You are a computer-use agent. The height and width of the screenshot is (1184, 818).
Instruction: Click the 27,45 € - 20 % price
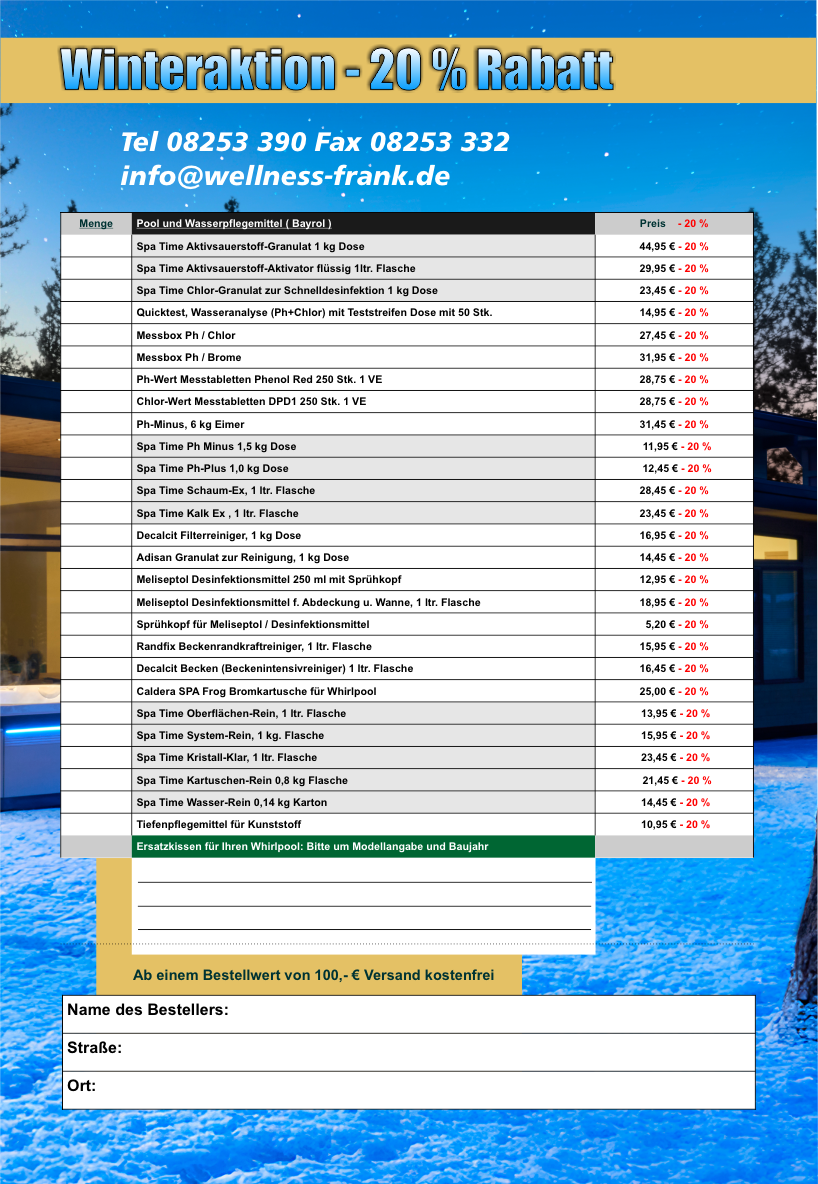point(674,335)
